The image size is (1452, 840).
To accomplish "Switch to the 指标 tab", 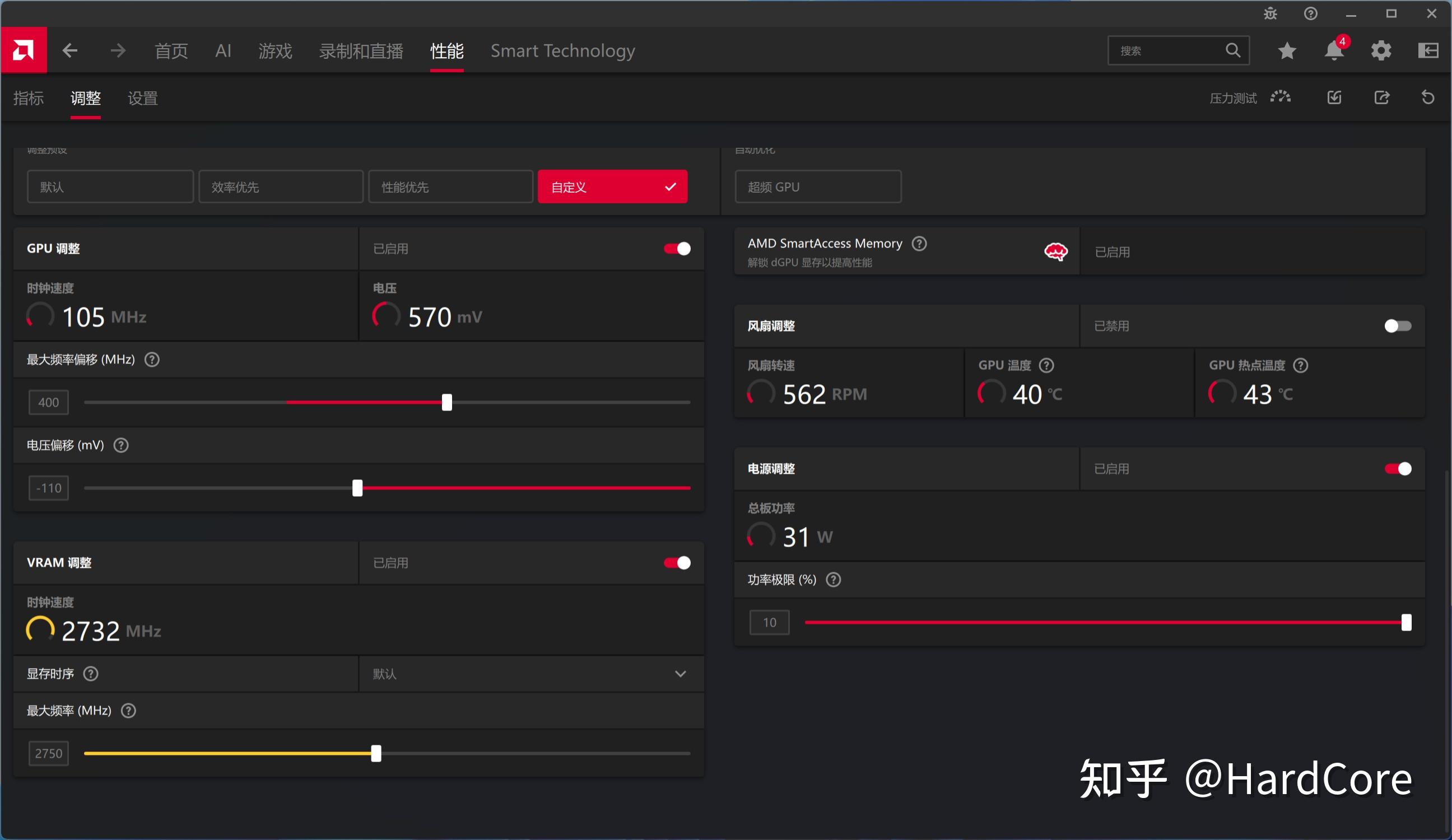I will click(28, 99).
